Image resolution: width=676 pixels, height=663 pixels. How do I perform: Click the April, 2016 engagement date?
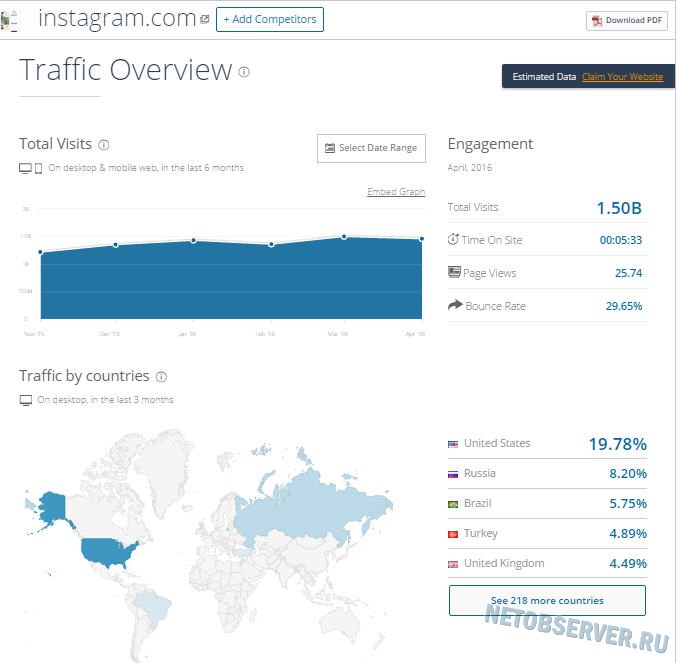point(469,168)
